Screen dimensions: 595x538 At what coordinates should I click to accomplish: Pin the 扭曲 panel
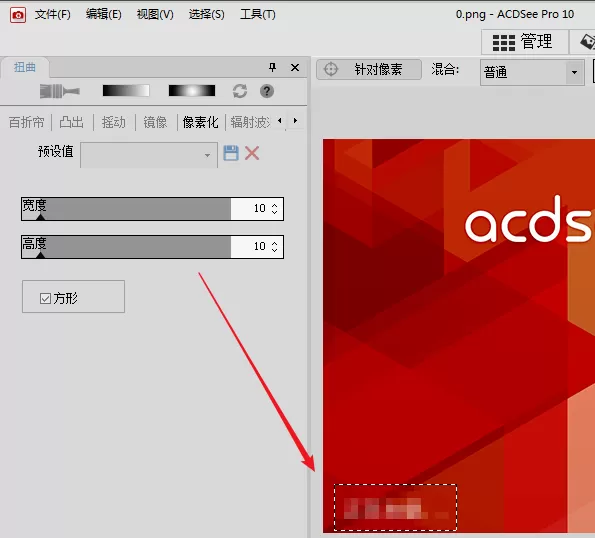pyautogui.click(x=272, y=68)
